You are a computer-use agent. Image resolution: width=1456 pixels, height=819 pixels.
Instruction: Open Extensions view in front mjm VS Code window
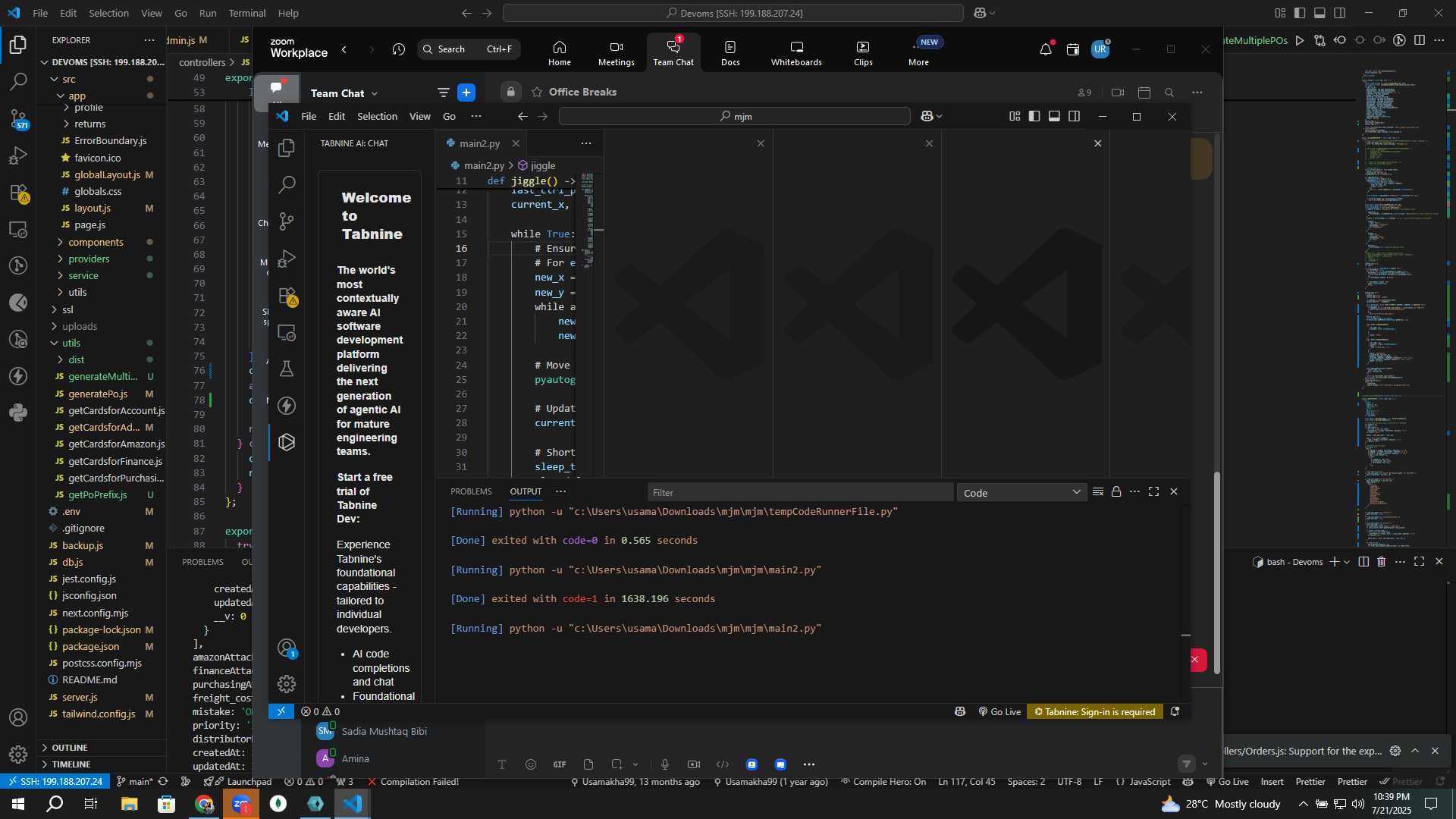click(x=287, y=296)
